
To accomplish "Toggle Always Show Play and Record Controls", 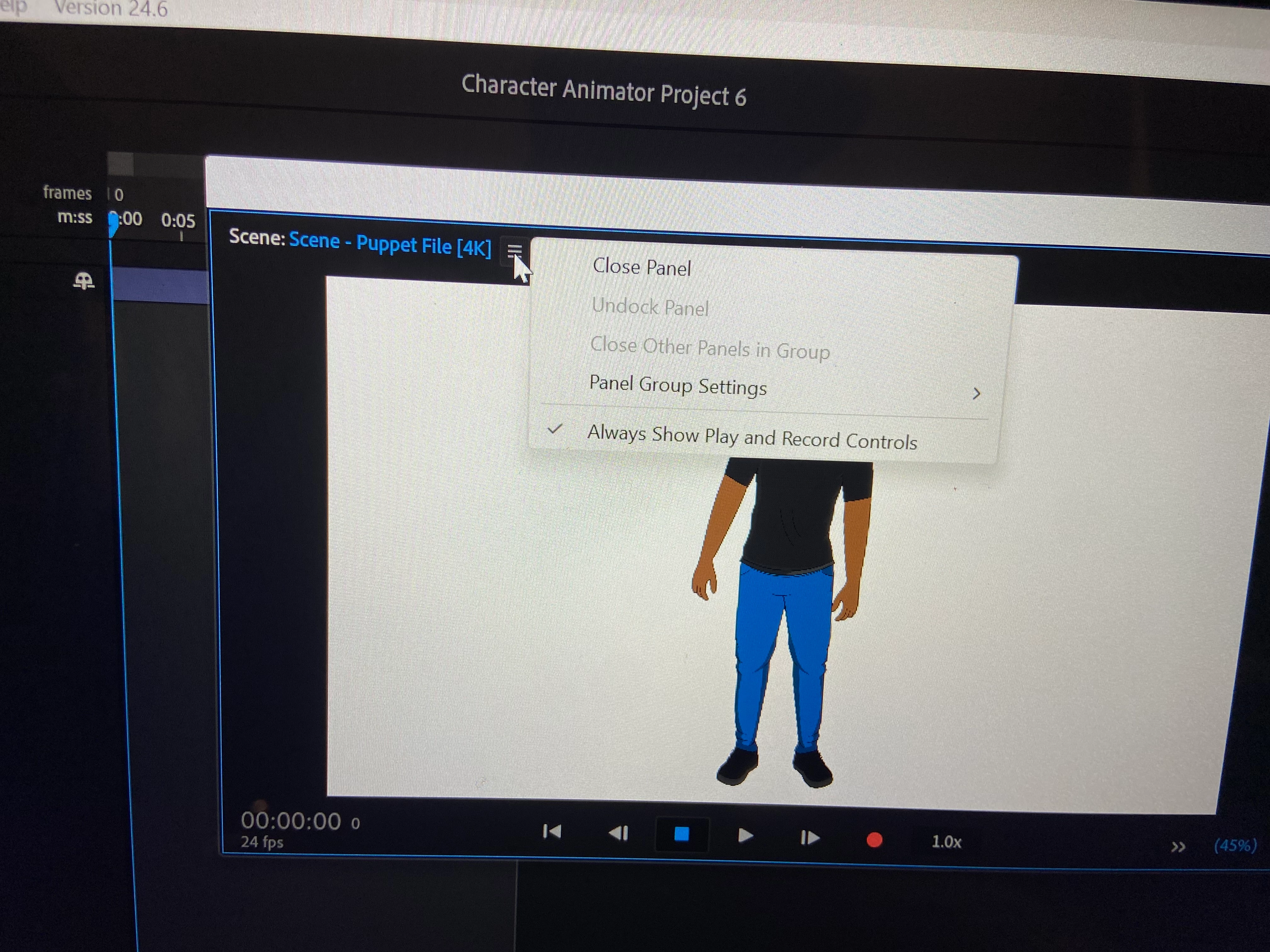I will (752, 438).
